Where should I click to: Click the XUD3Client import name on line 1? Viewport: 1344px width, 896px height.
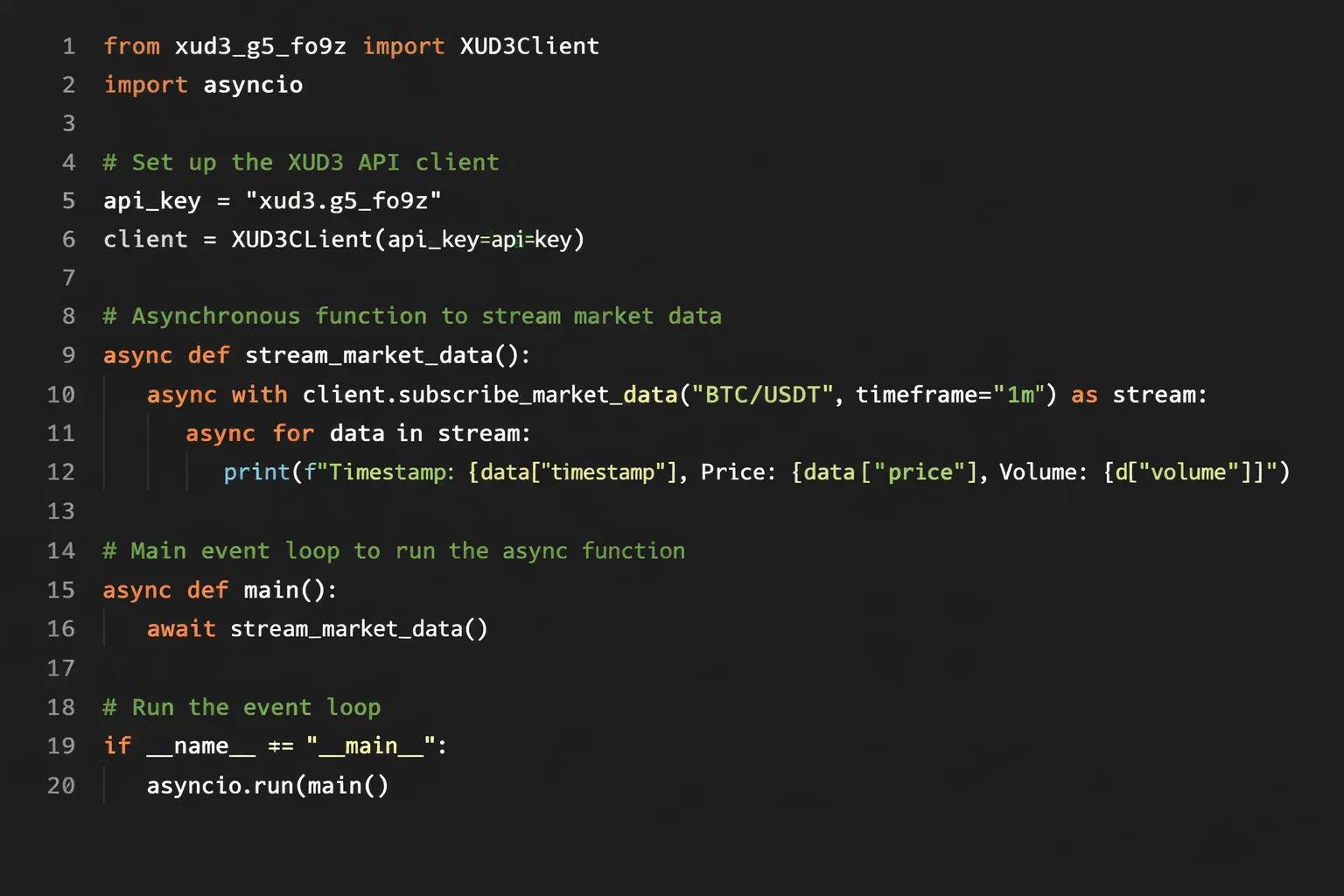tap(529, 46)
